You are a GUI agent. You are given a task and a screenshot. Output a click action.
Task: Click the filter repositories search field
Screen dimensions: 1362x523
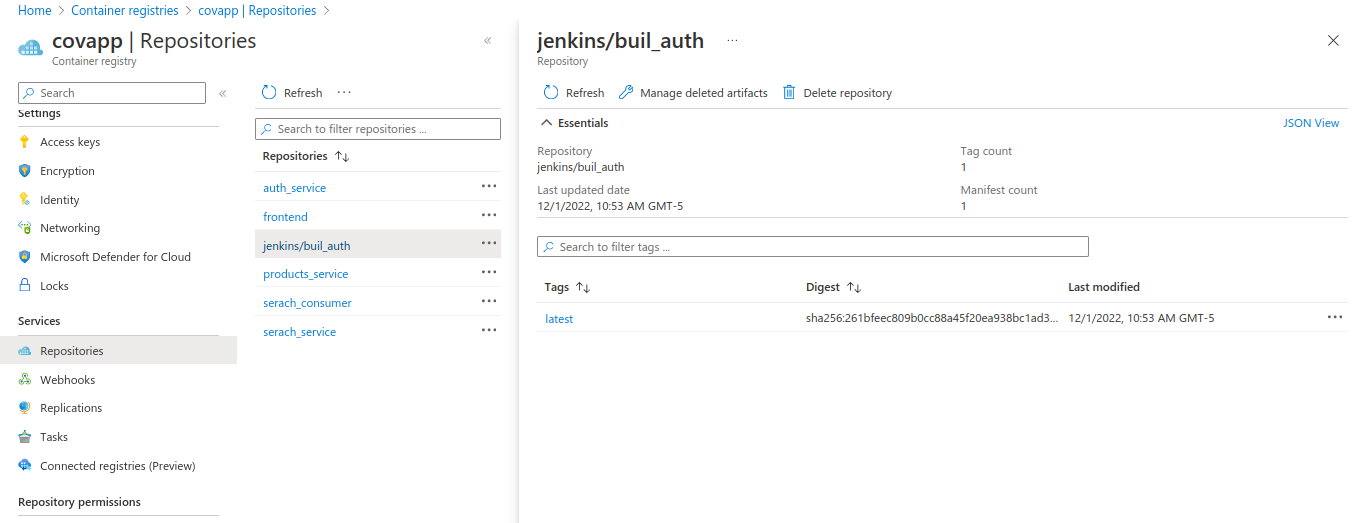[x=378, y=129]
